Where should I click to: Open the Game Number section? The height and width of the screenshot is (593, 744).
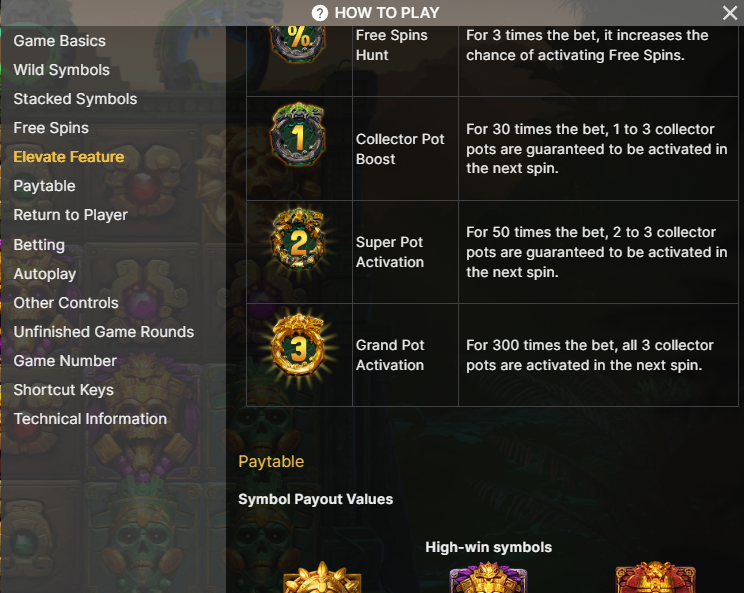[65, 361]
